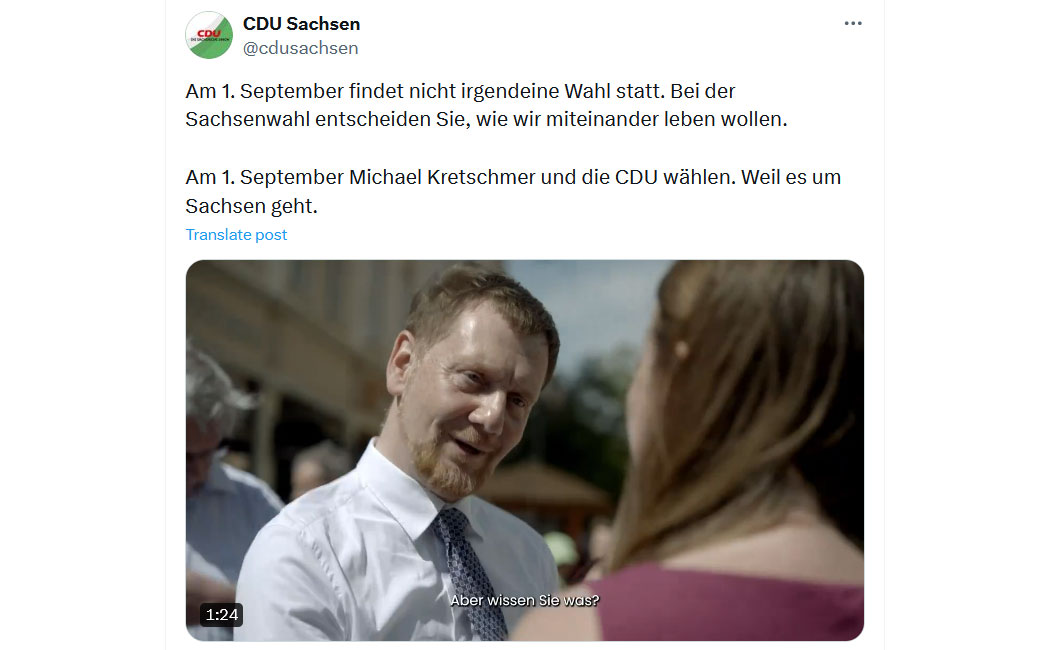Click the Translate post link

(x=236, y=235)
